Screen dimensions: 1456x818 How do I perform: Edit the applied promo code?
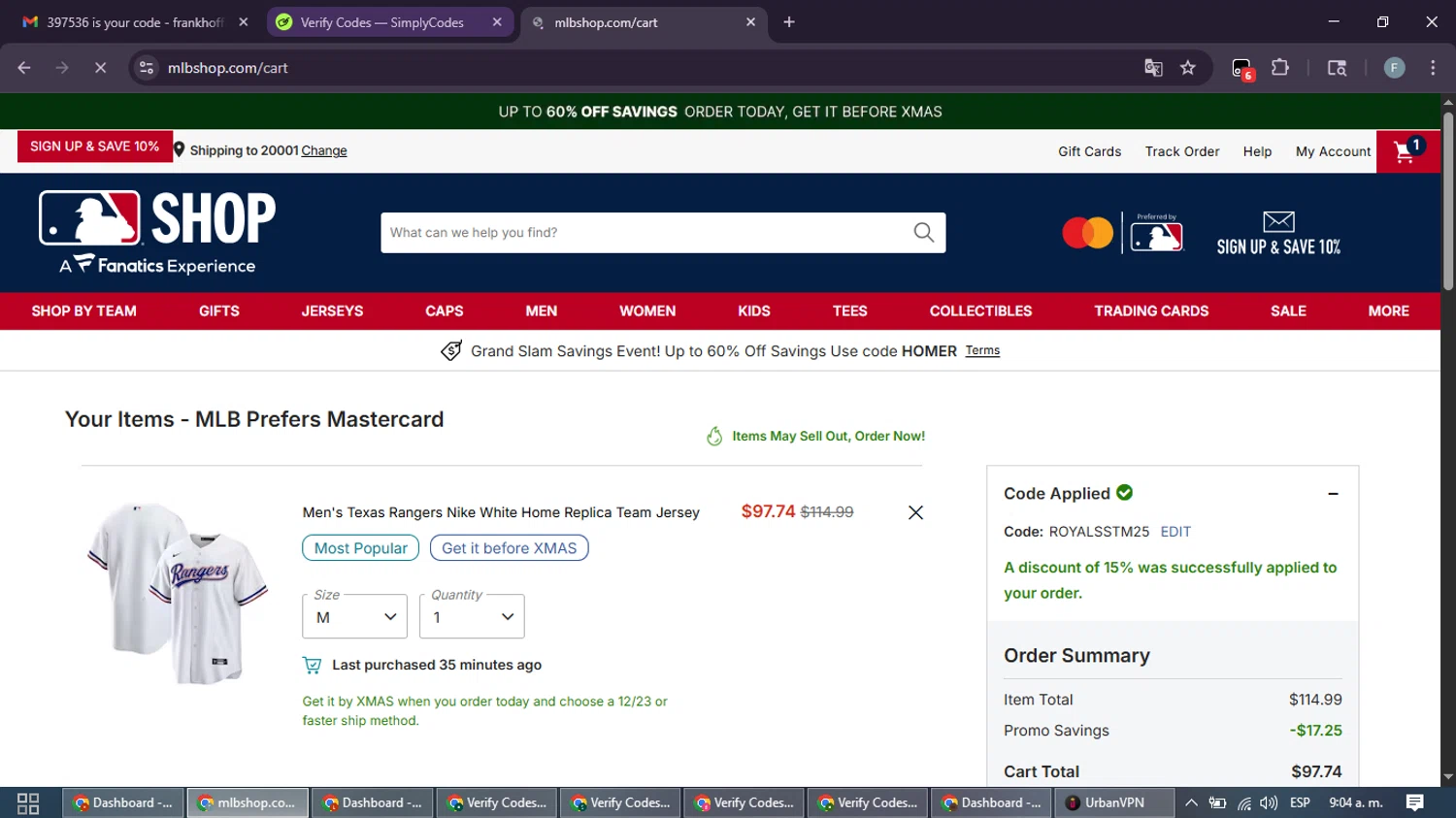[x=1175, y=532]
